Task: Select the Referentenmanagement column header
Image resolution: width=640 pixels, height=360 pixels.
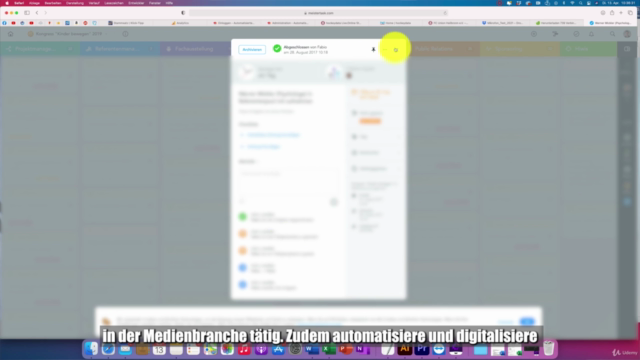Action: coord(119,49)
